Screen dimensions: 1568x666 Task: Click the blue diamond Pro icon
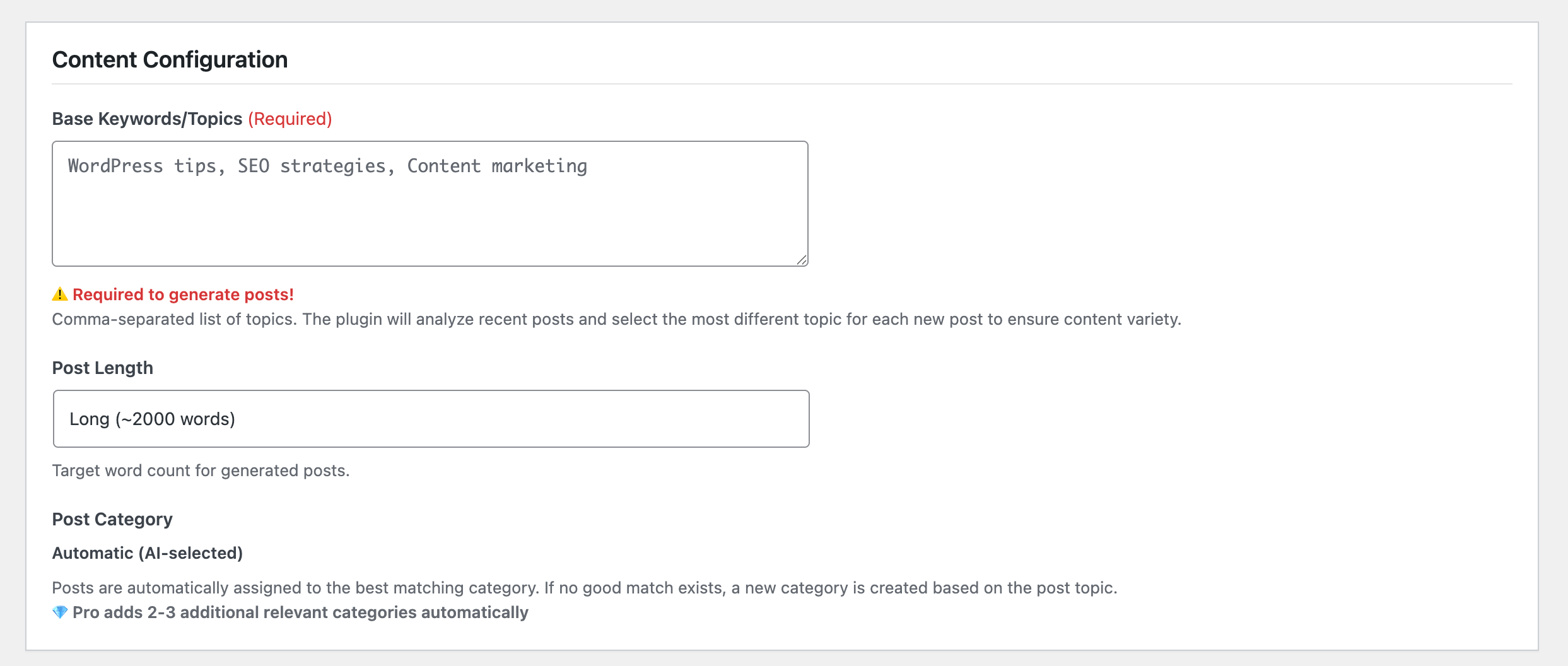60,612
